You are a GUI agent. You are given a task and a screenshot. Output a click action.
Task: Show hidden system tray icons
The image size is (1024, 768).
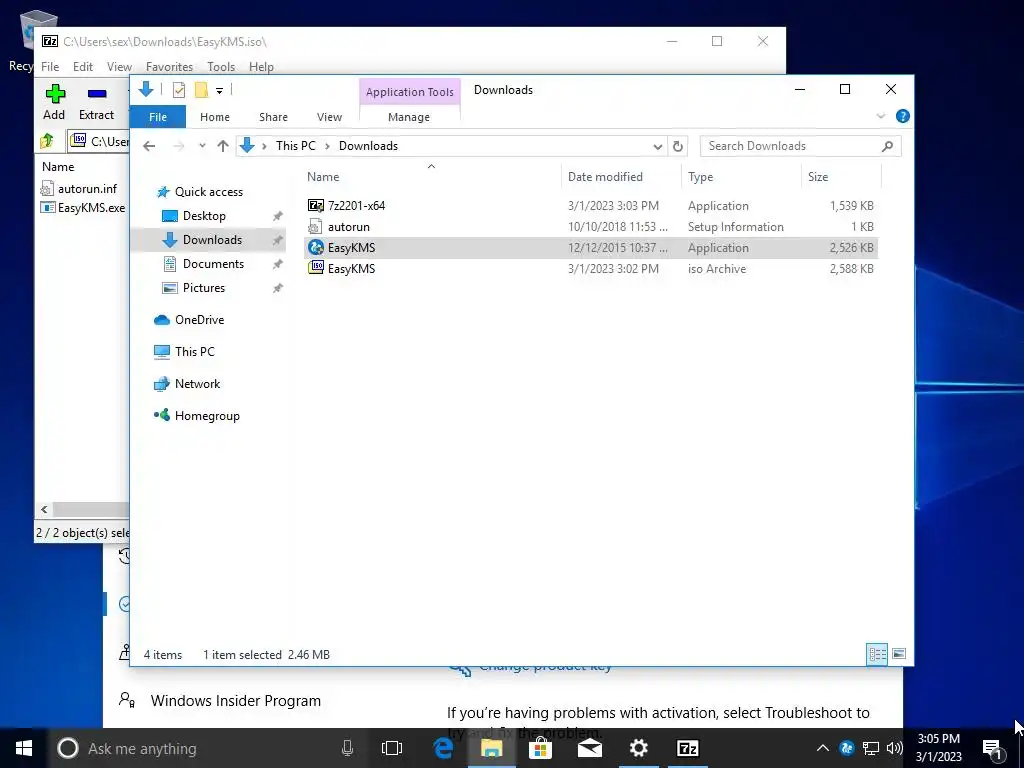click(x=823, y=748)
